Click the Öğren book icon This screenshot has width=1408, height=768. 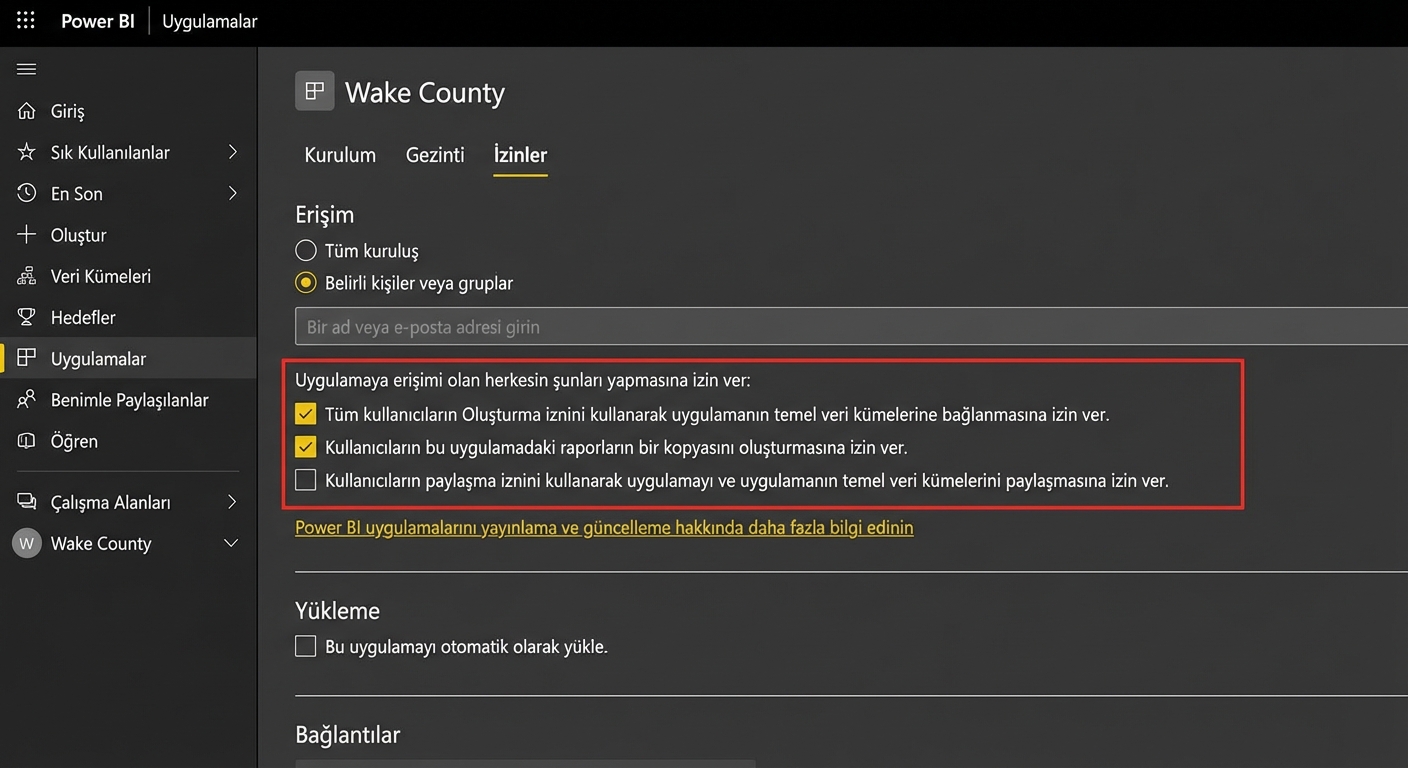(27, 441)
